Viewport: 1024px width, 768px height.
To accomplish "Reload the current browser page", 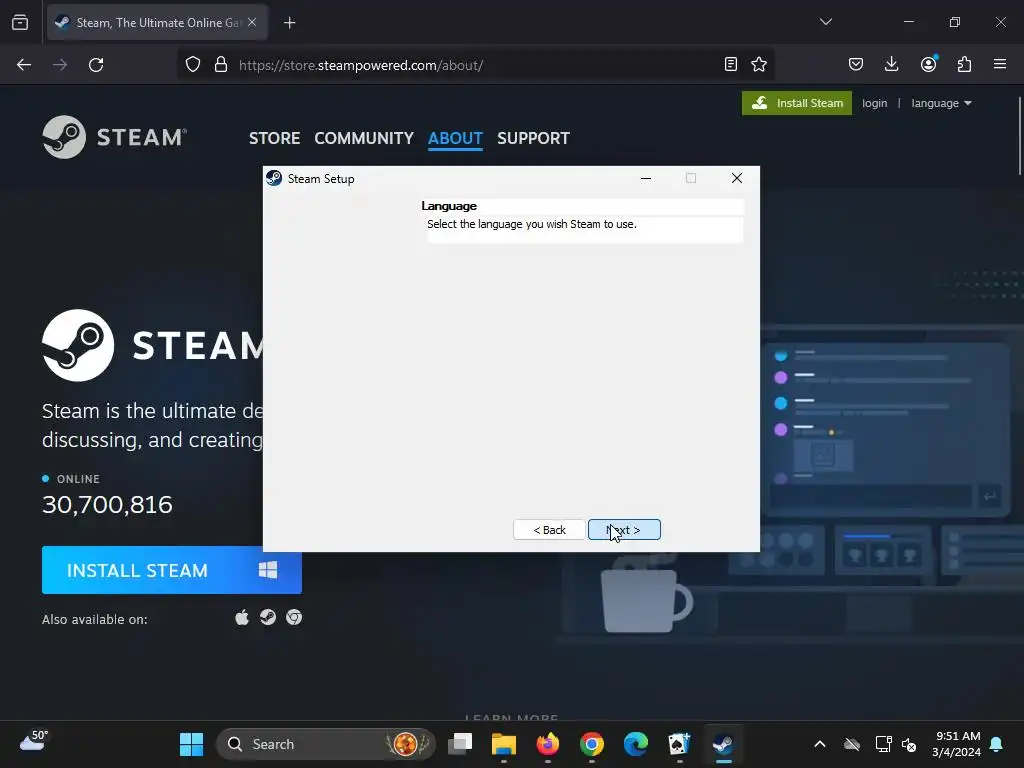I will pos(96,65).
